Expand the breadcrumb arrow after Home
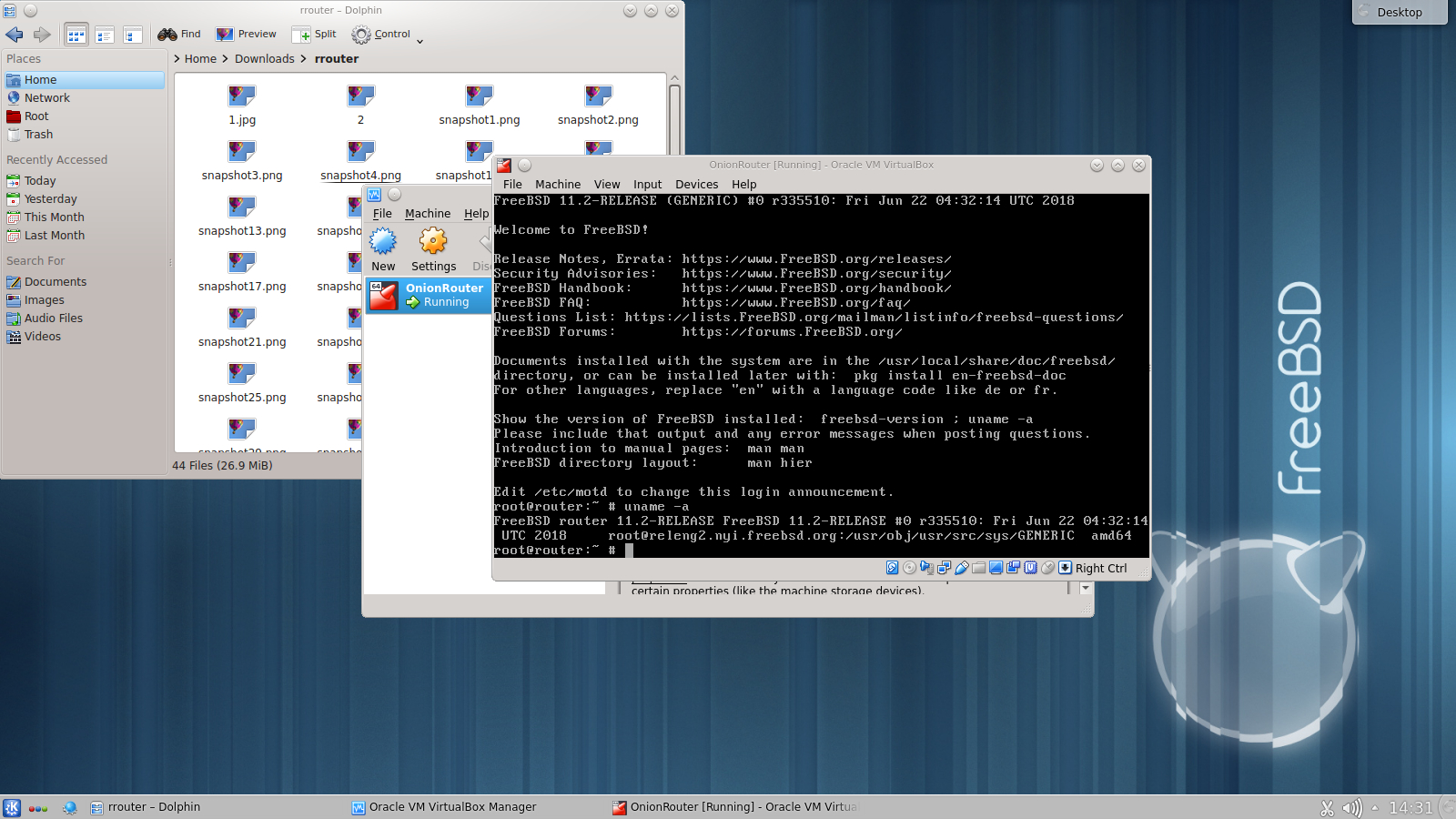The height and width of the screenshot is (819, 1456). coord(225,59)
